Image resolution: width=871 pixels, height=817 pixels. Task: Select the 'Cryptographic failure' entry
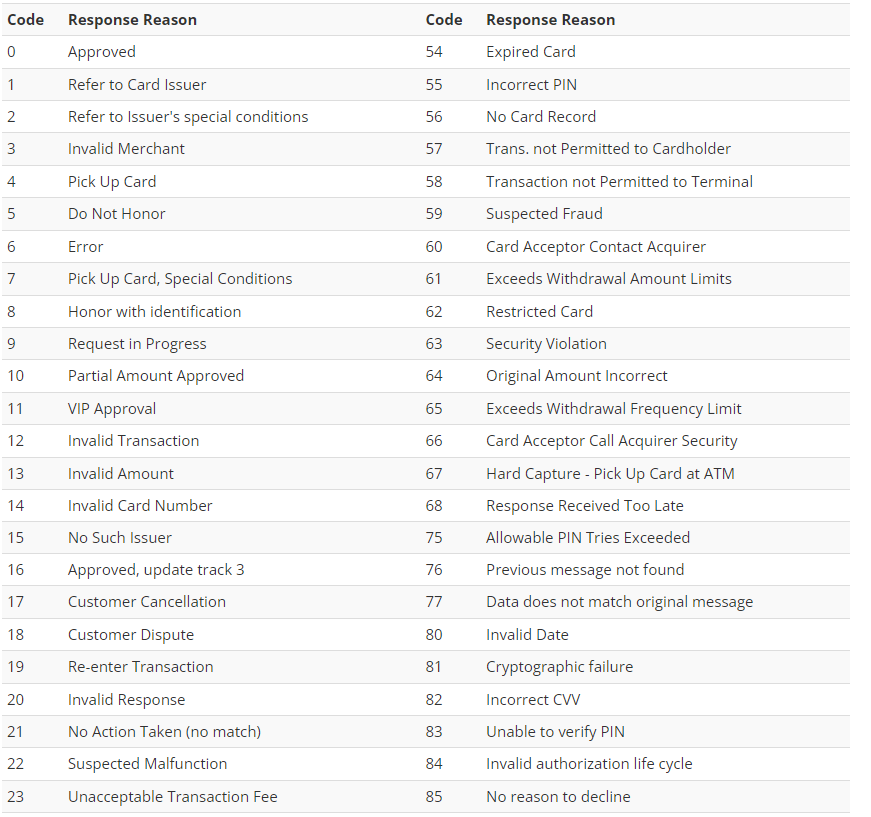click(x=559, y=667)
